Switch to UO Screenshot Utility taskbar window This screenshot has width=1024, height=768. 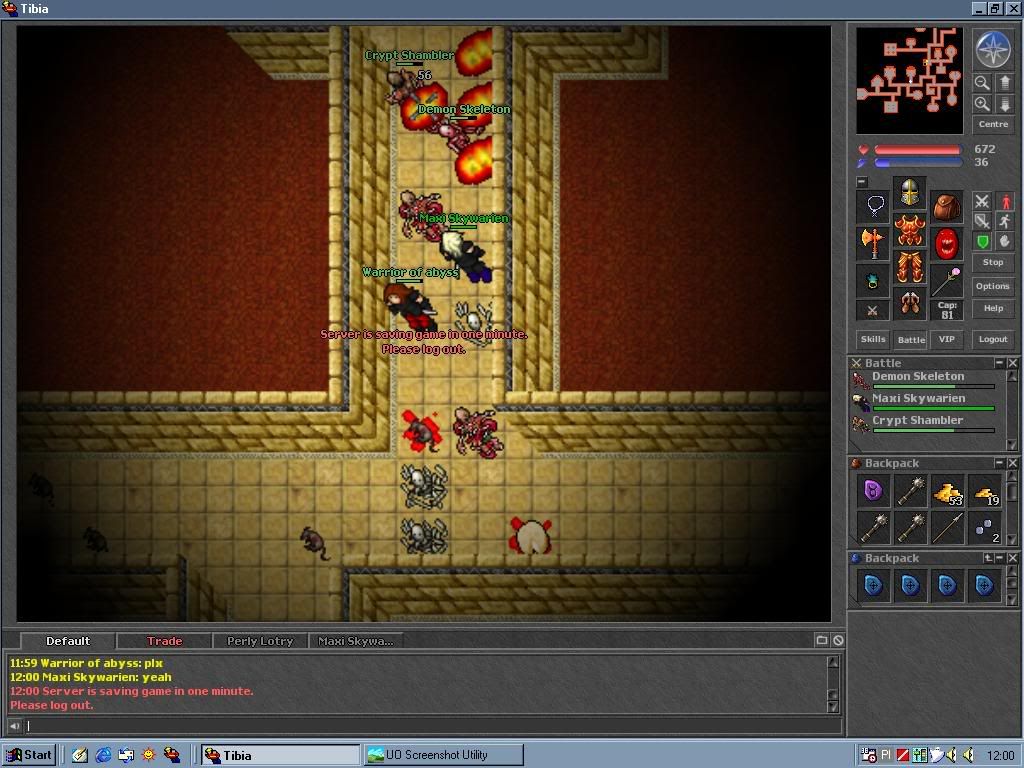pos(443,755)
